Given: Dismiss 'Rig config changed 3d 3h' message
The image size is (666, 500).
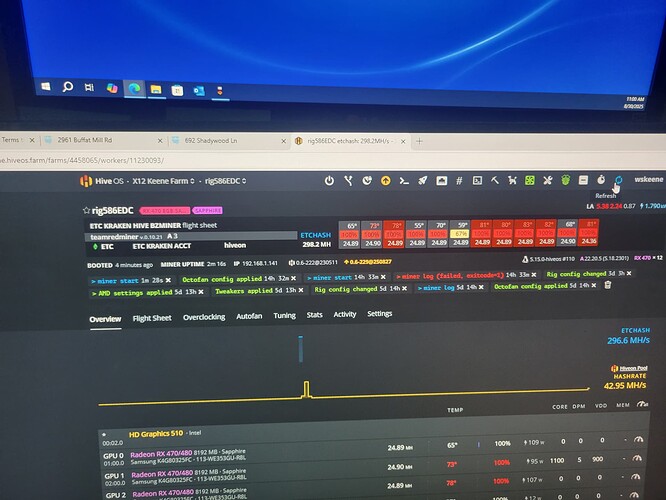Looking at the screenshot, I should coord(629,273).
